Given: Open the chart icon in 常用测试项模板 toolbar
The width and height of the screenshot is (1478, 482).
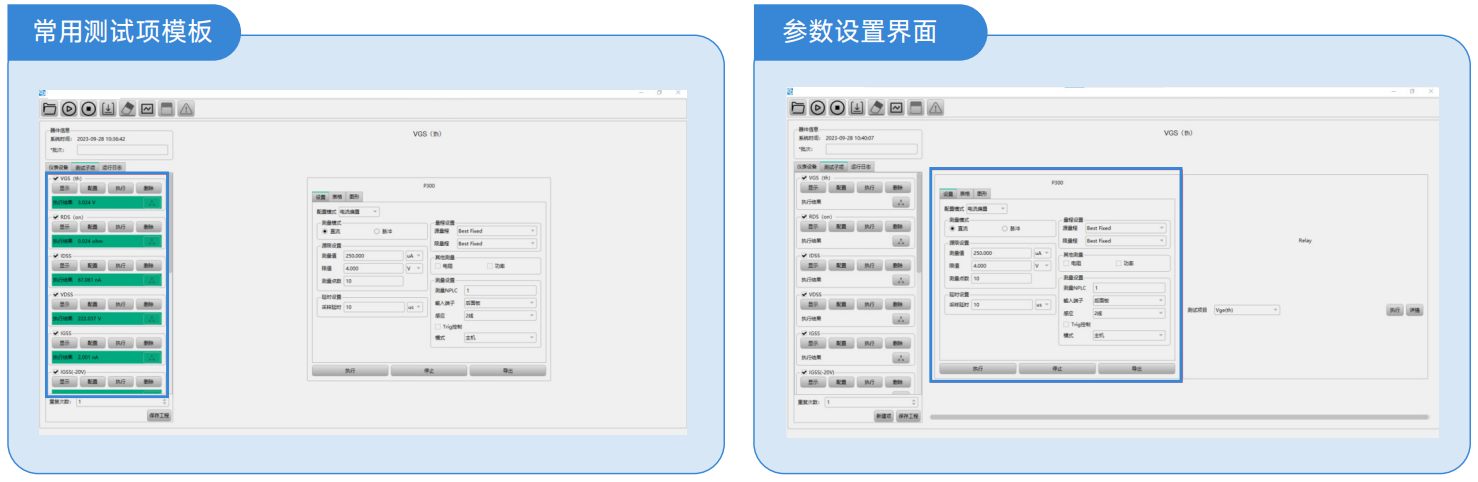Looking at the screenshot, I should (147, 108).
